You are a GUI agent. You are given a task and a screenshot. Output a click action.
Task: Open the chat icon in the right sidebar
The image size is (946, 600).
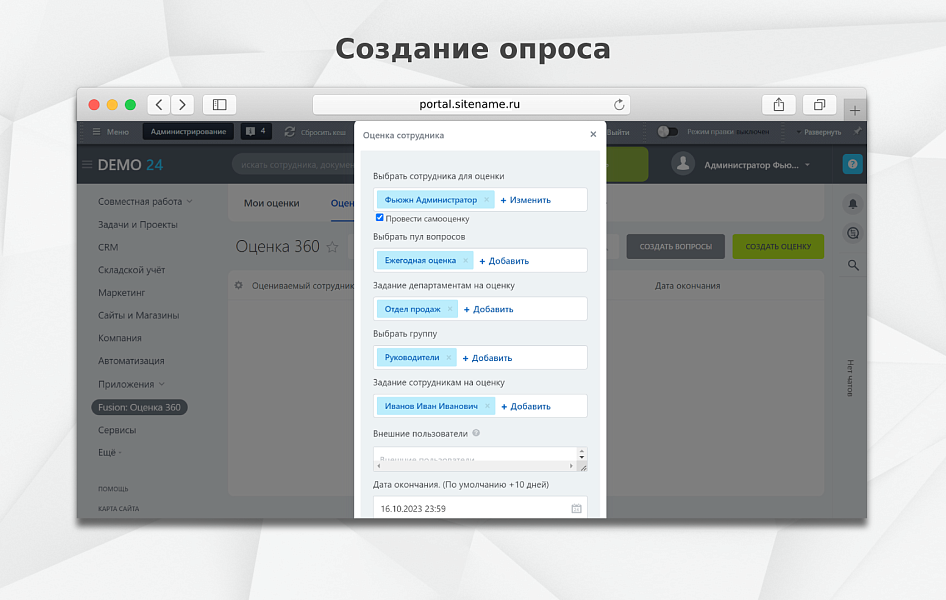851,234
